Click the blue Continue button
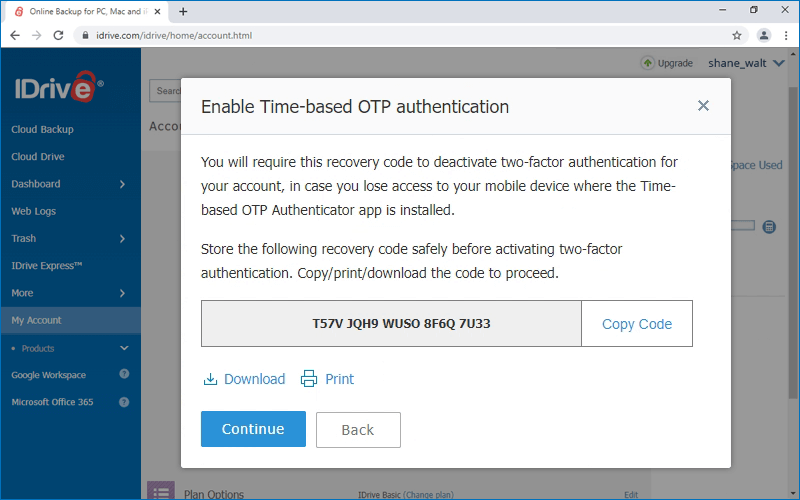Viewport: 800px width, 500px height. click(x=253, y=429)
